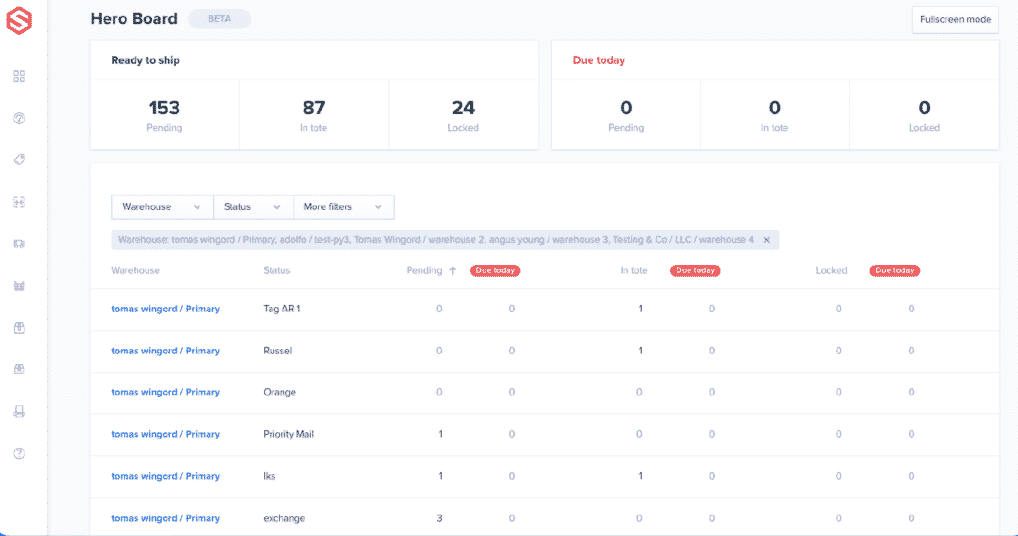
Task: Open the delivery truck sidebar icon
Action: (x=19, y=244)
